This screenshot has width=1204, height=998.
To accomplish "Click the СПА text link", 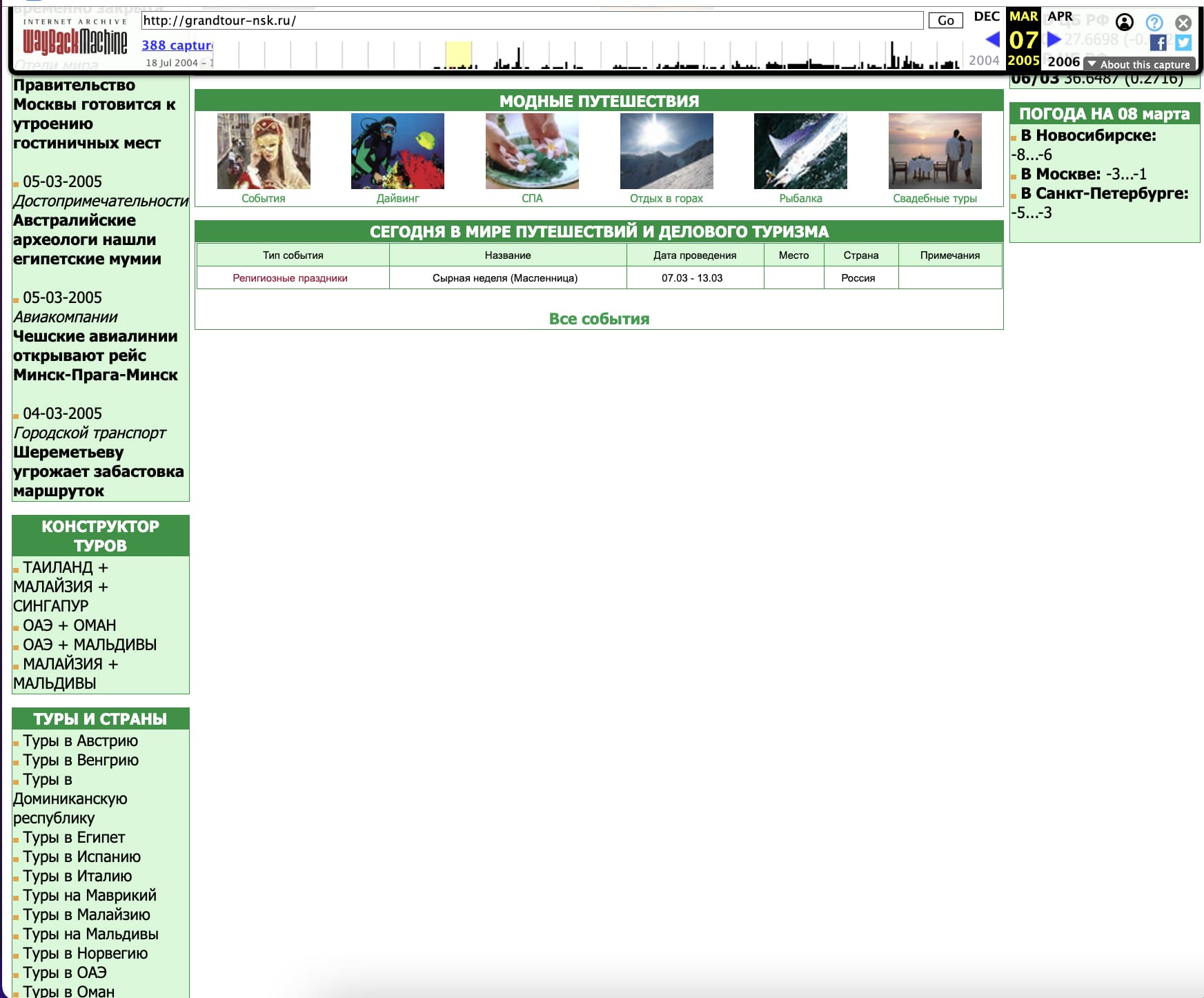I will tap(532, 198).
